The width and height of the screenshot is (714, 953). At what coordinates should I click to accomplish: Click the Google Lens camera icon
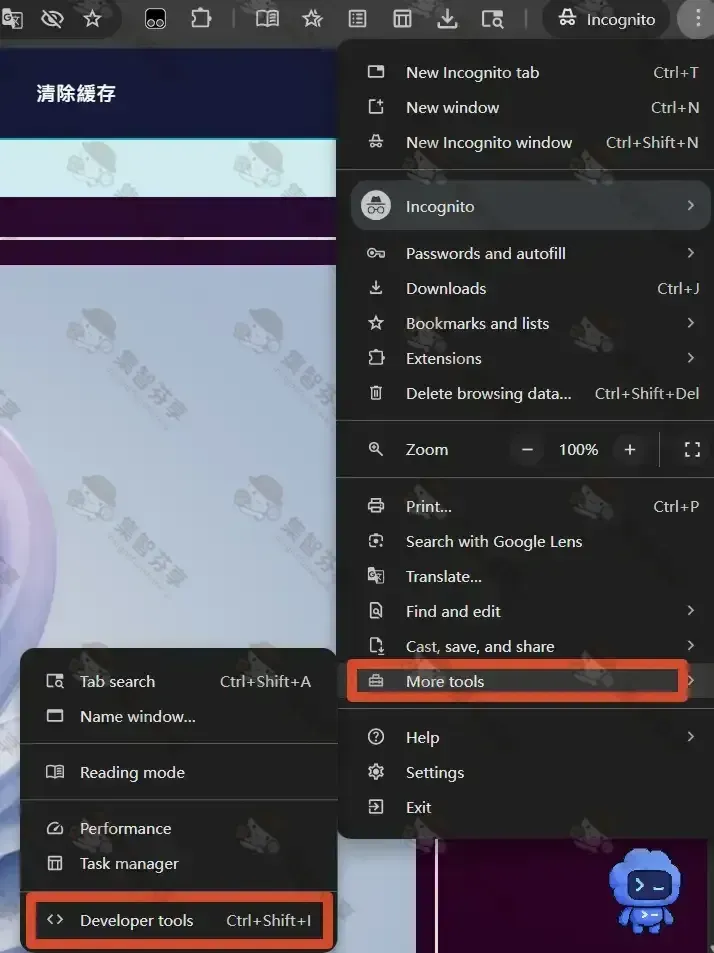click(376, 541)
